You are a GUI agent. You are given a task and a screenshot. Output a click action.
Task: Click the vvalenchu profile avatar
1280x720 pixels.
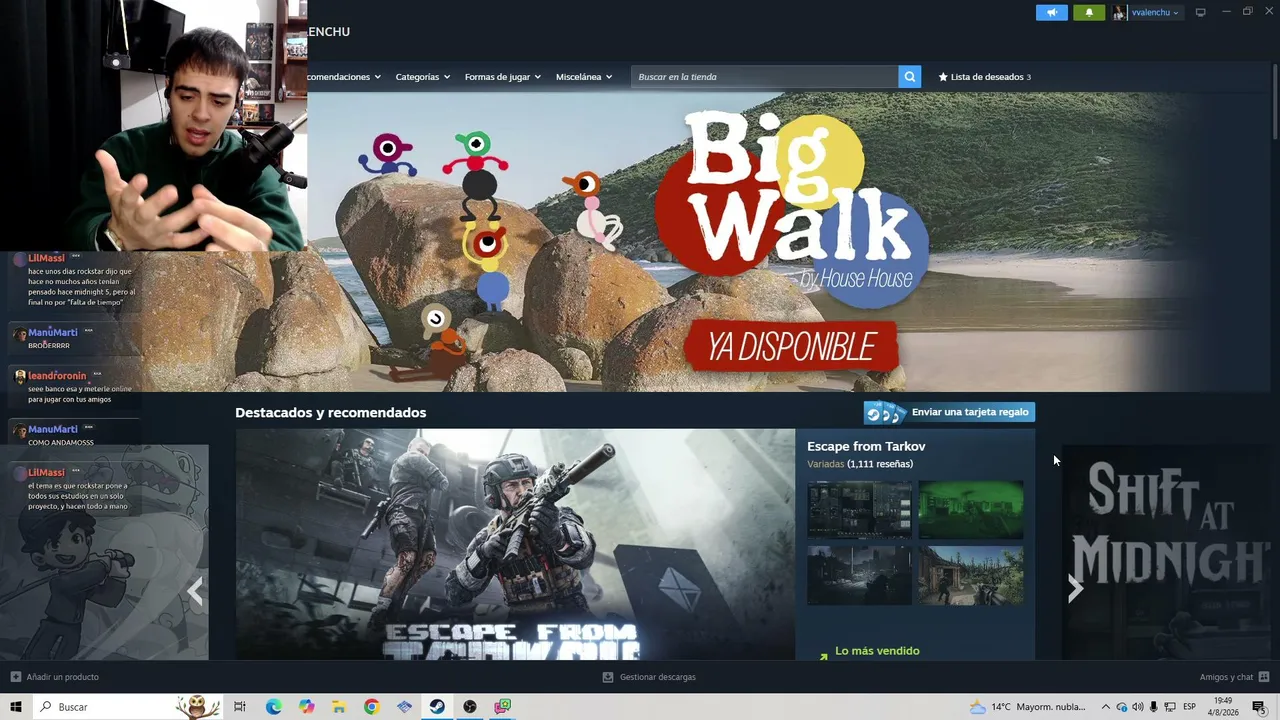[1119, 12]
